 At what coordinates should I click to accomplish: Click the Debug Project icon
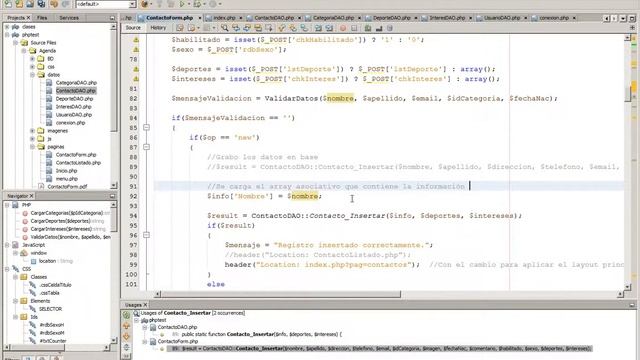tap(197, 4)
